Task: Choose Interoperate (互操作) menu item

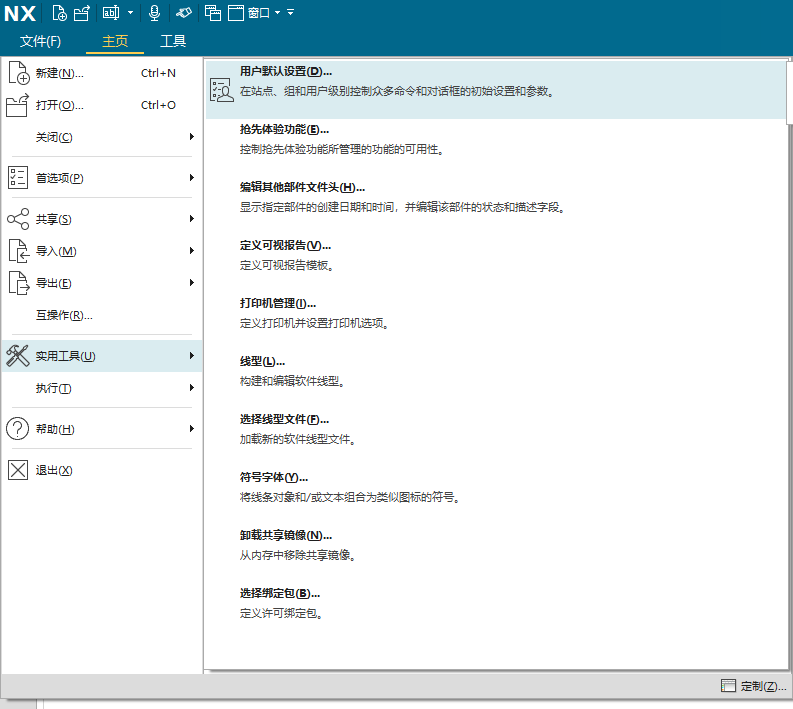Action: coord(64,315)
